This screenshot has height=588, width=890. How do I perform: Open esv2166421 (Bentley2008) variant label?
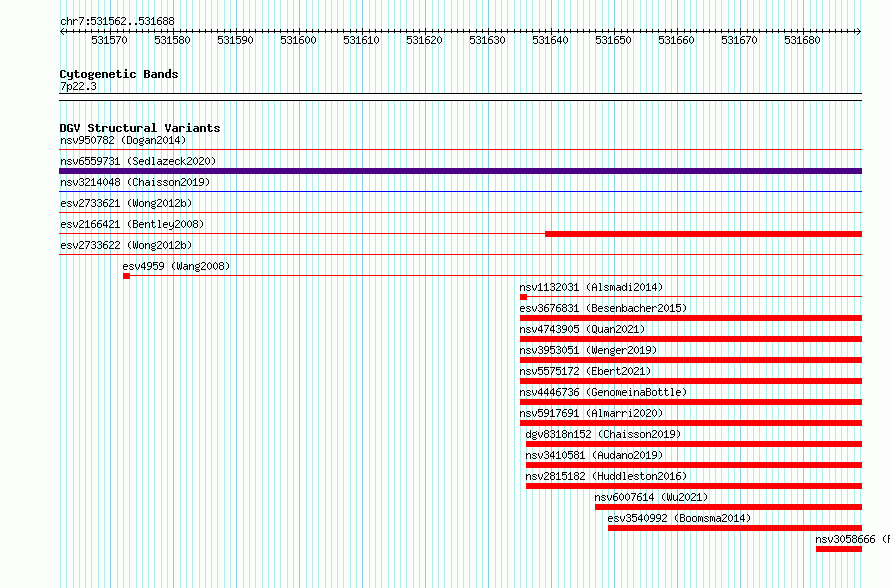coord(132,224)
